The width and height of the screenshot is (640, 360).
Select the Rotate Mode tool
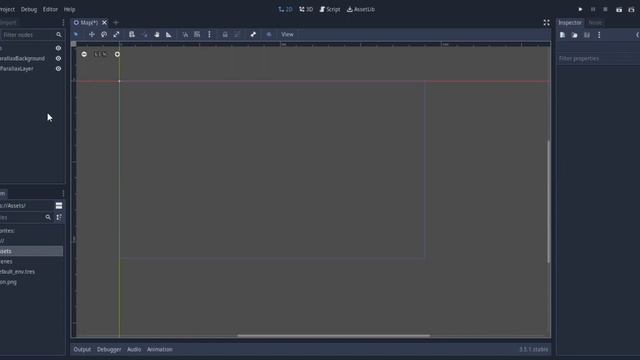tap(104, 35)
